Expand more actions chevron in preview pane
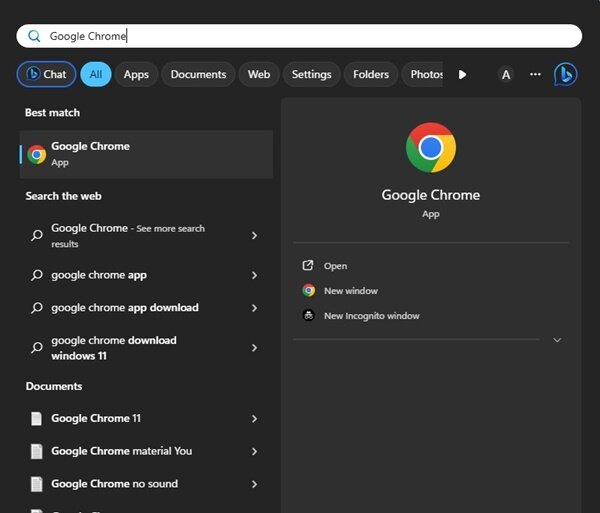The height and width of the screenshot is (513, 600). coord(557,340)
